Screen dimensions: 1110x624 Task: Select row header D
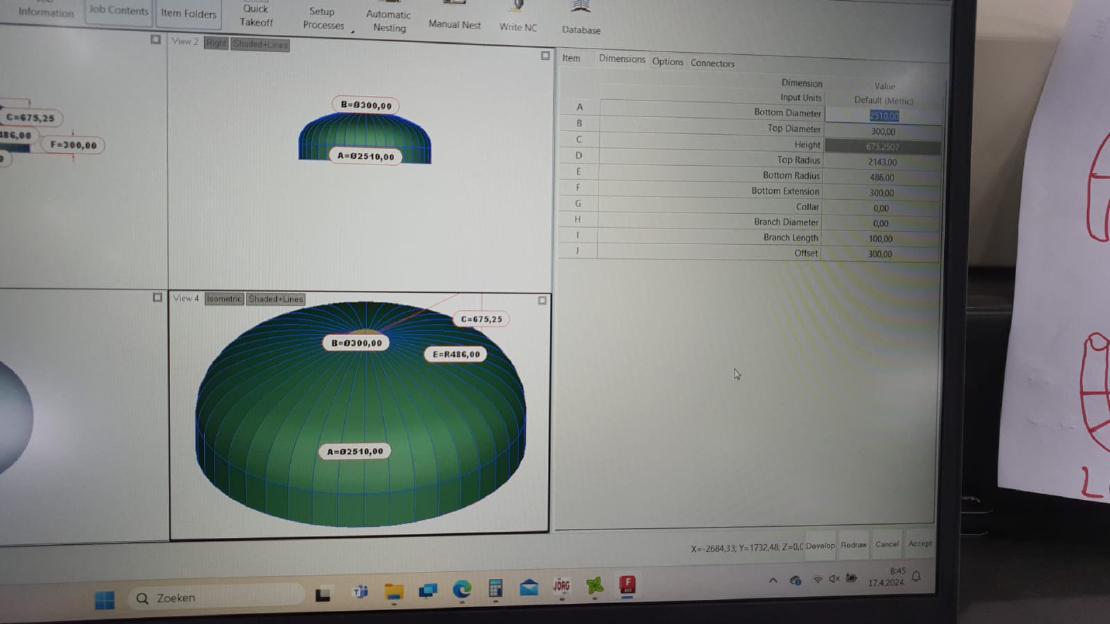(x=578, y=155)
